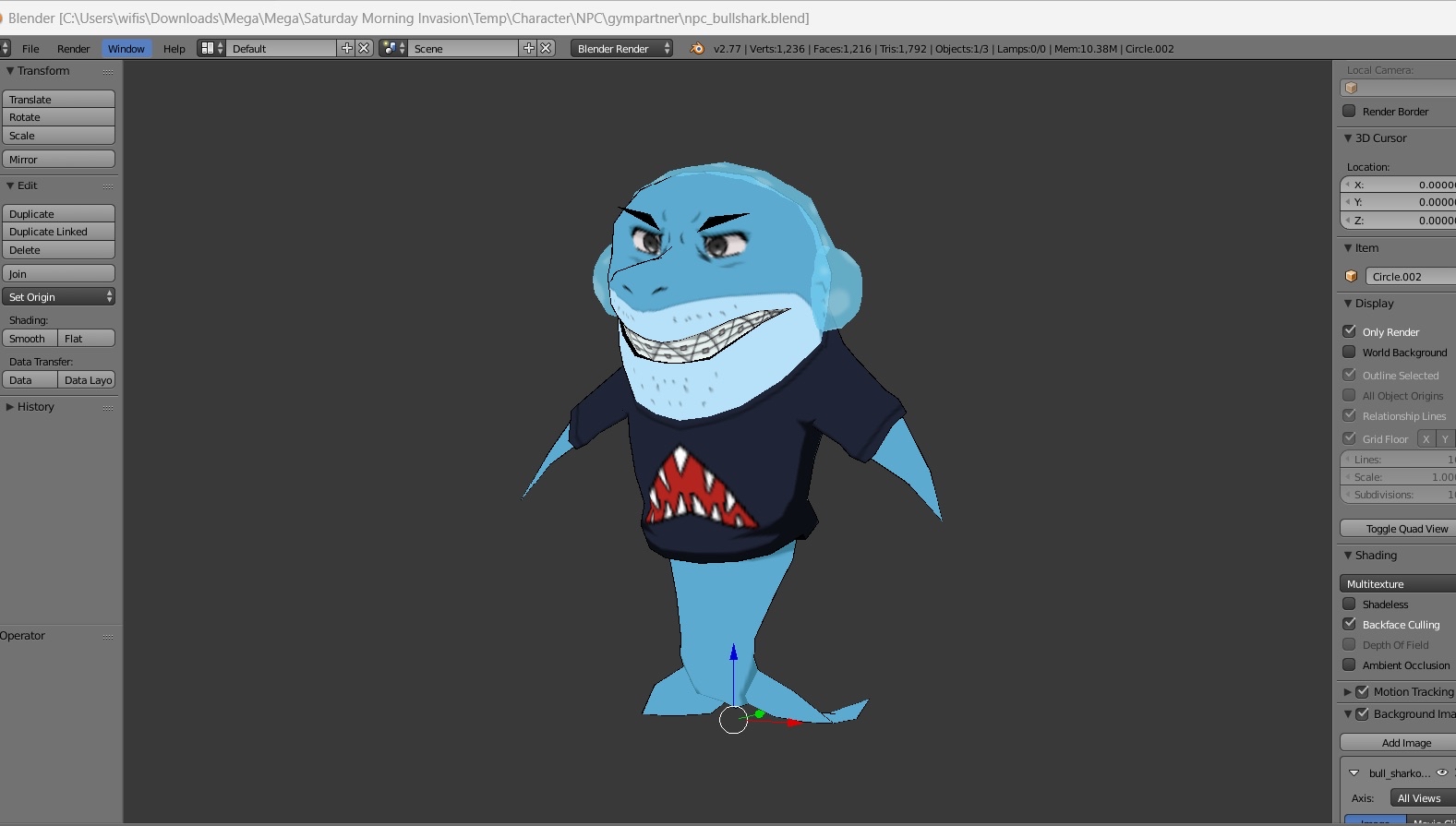Add a new scene with the plus icon

[529, 48]
